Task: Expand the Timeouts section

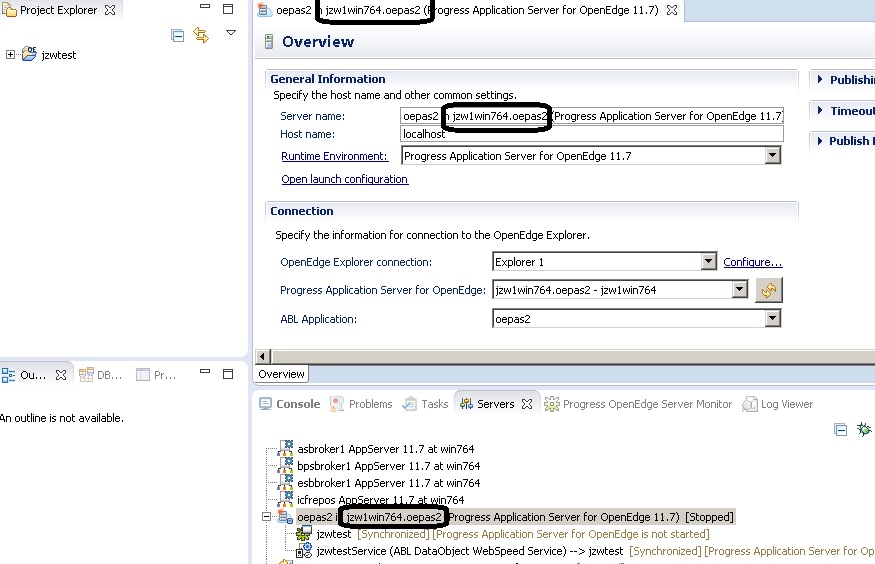Action: pos(820,110)
